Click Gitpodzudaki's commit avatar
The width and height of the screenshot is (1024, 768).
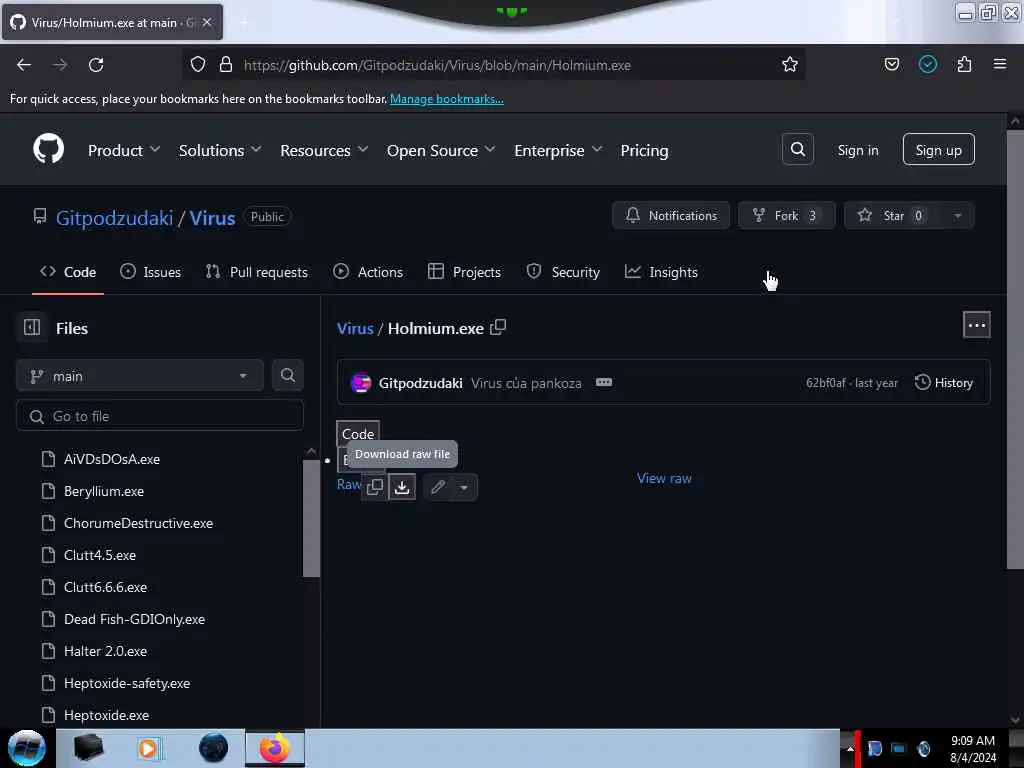[x=360, y=383]
